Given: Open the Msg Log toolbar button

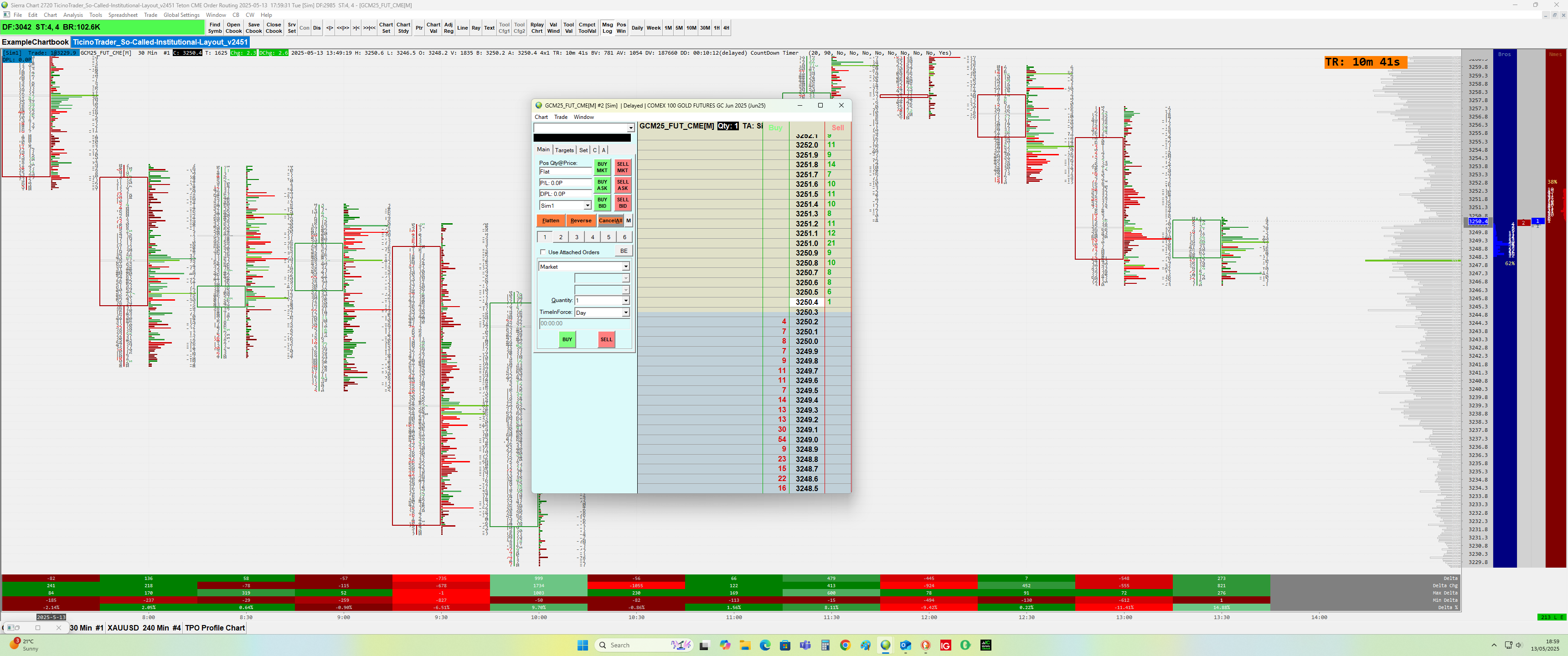Looking at the screenshot, I should pyautogui.click(x=607, y=28).
